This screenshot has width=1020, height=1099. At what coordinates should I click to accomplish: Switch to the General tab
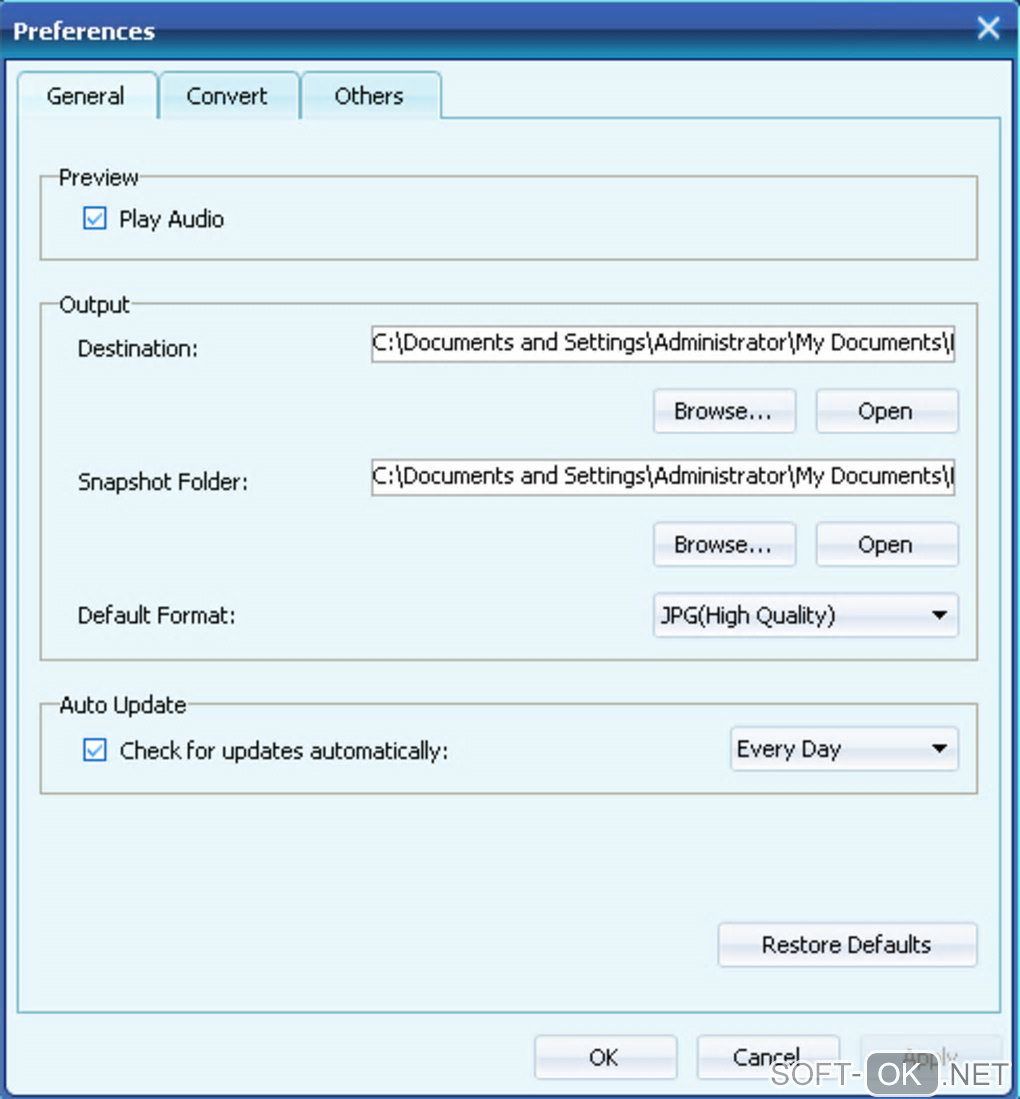[x=86, y=97]
